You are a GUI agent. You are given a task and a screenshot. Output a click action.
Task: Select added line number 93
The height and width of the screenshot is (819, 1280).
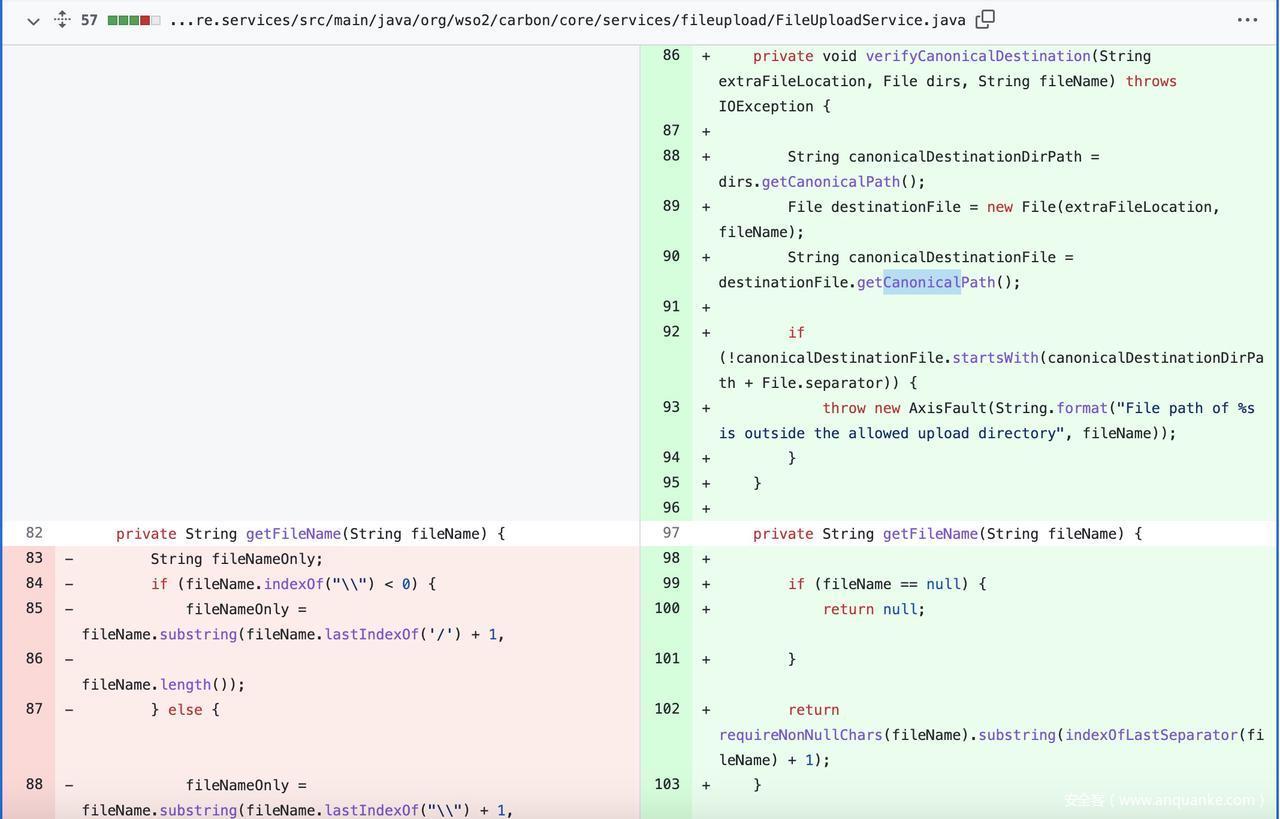click(x=671, y=407)
